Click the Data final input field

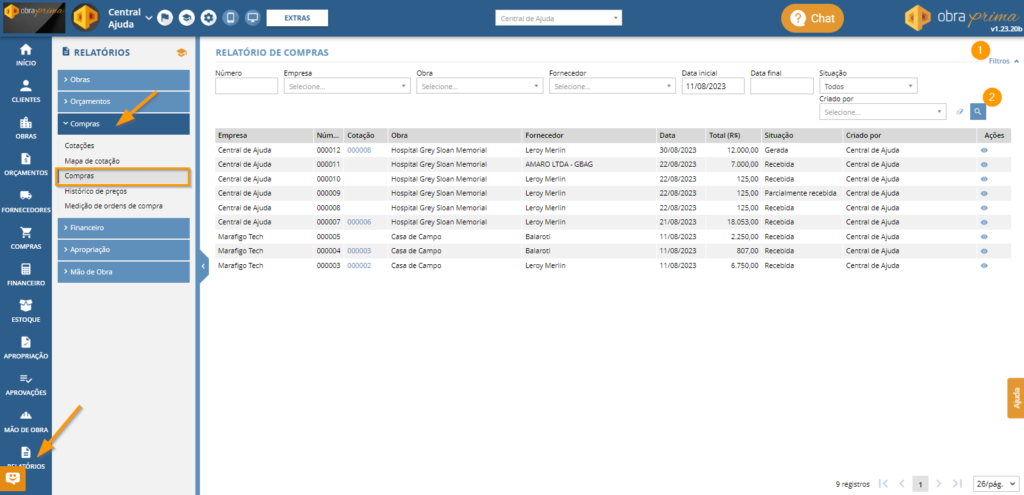(782, 86)
